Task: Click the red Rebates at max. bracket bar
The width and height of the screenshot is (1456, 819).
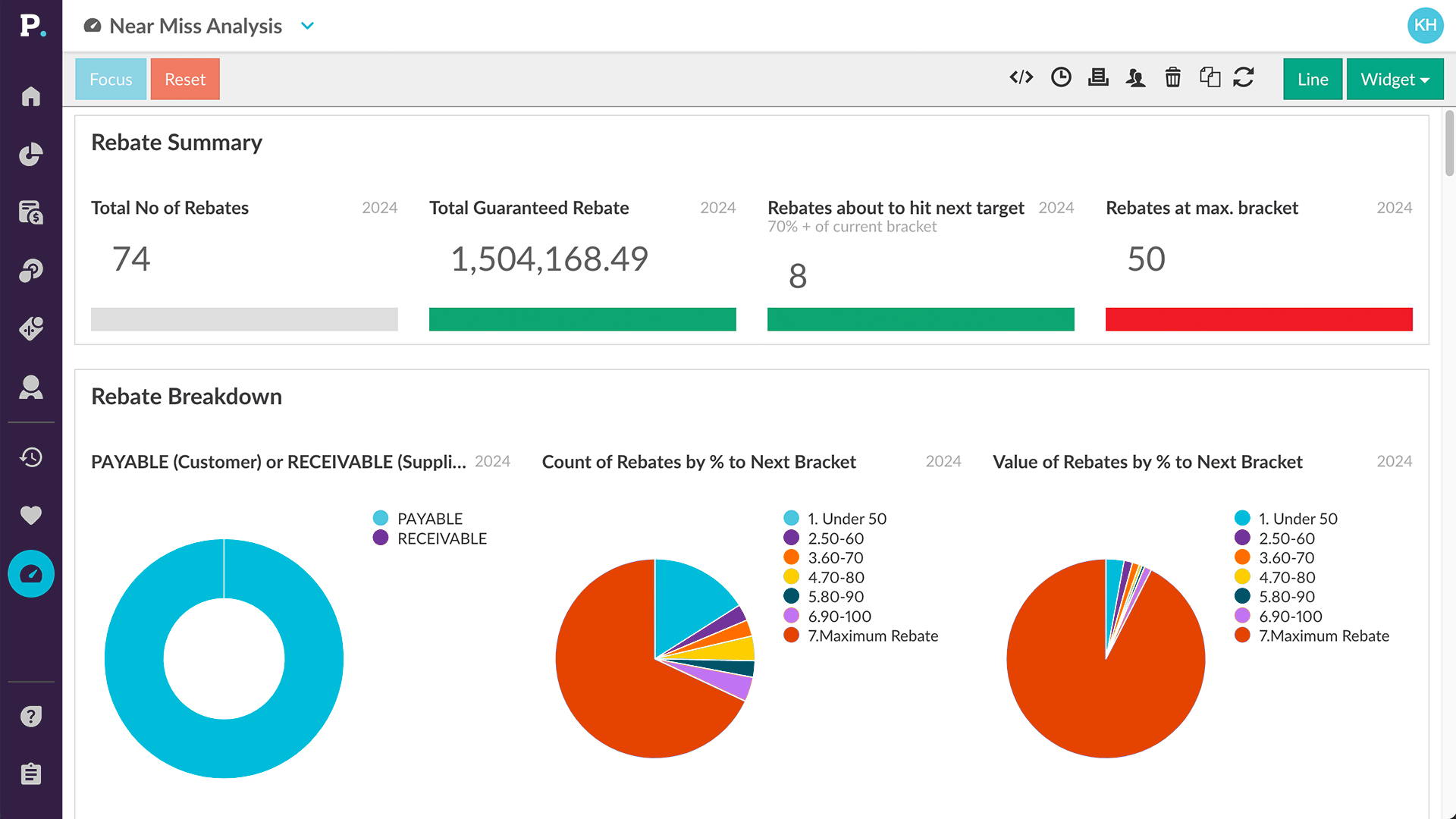Action: pyautogui.click(x=1259, y=319)
